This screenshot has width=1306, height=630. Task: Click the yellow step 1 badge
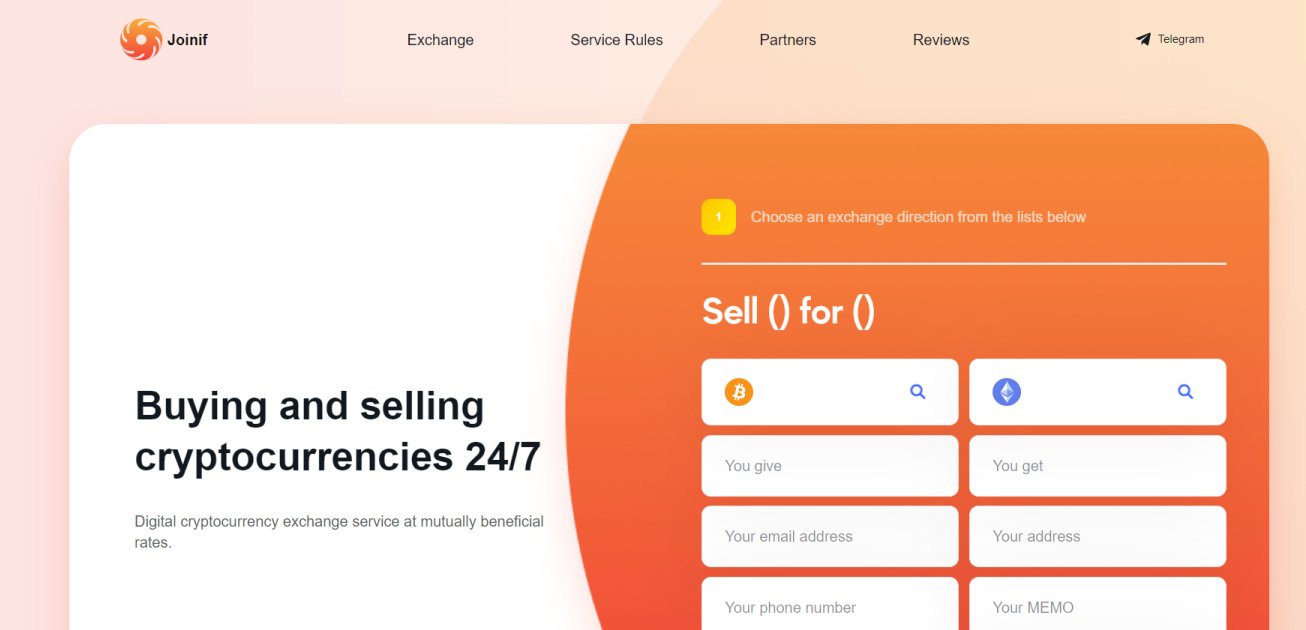pos(718,217)
